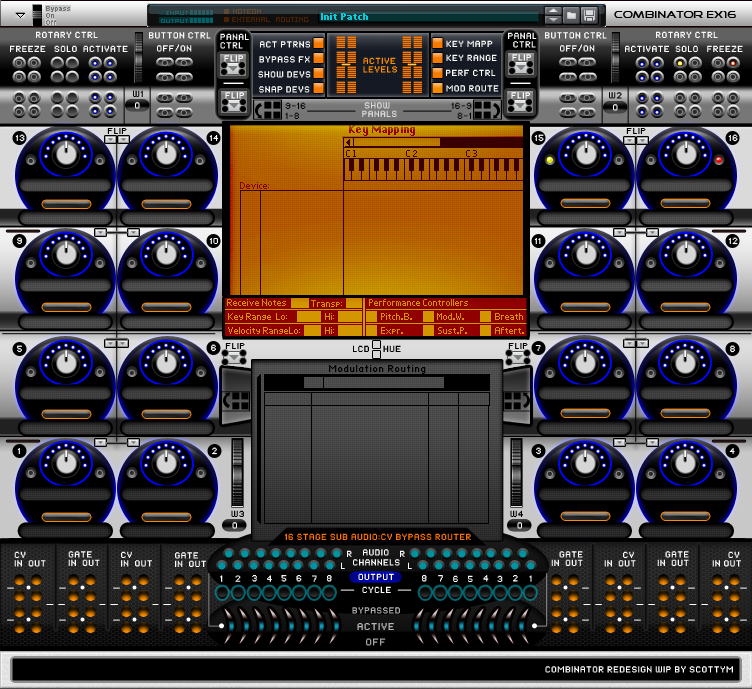Click rotary knob 8
Screen dimensions: 752x689
click(685, 363)
